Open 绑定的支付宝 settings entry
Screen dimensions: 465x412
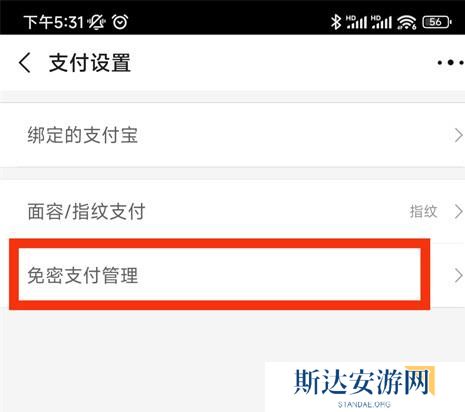click(x=232, y=135)
